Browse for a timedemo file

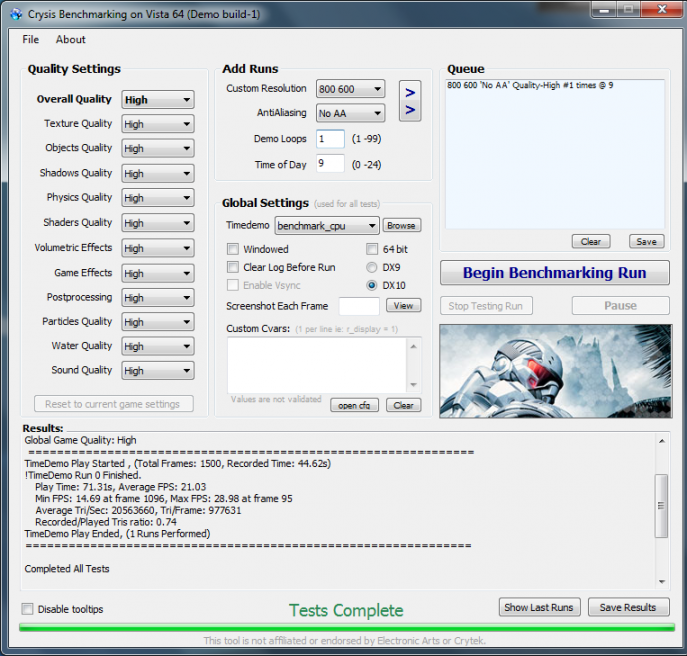pyautogui.click(x=401, y=225)
